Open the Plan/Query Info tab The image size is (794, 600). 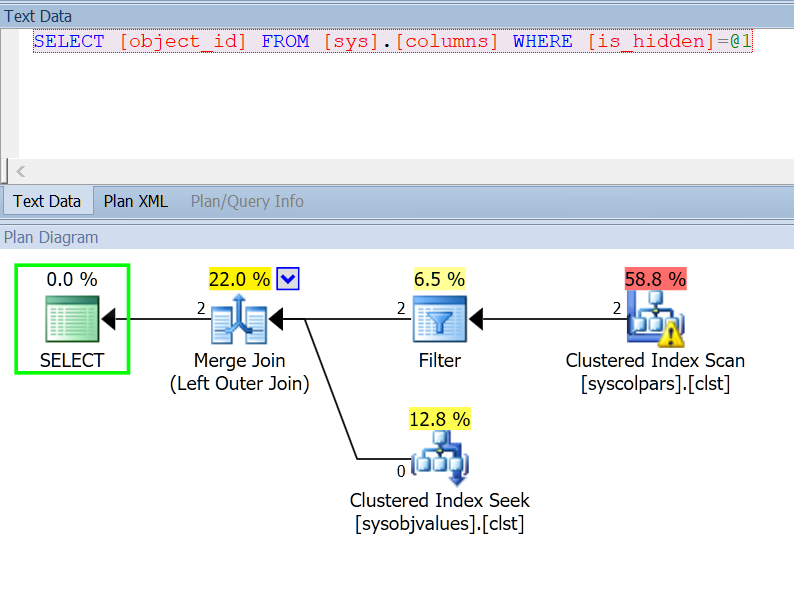pos(247,202)
